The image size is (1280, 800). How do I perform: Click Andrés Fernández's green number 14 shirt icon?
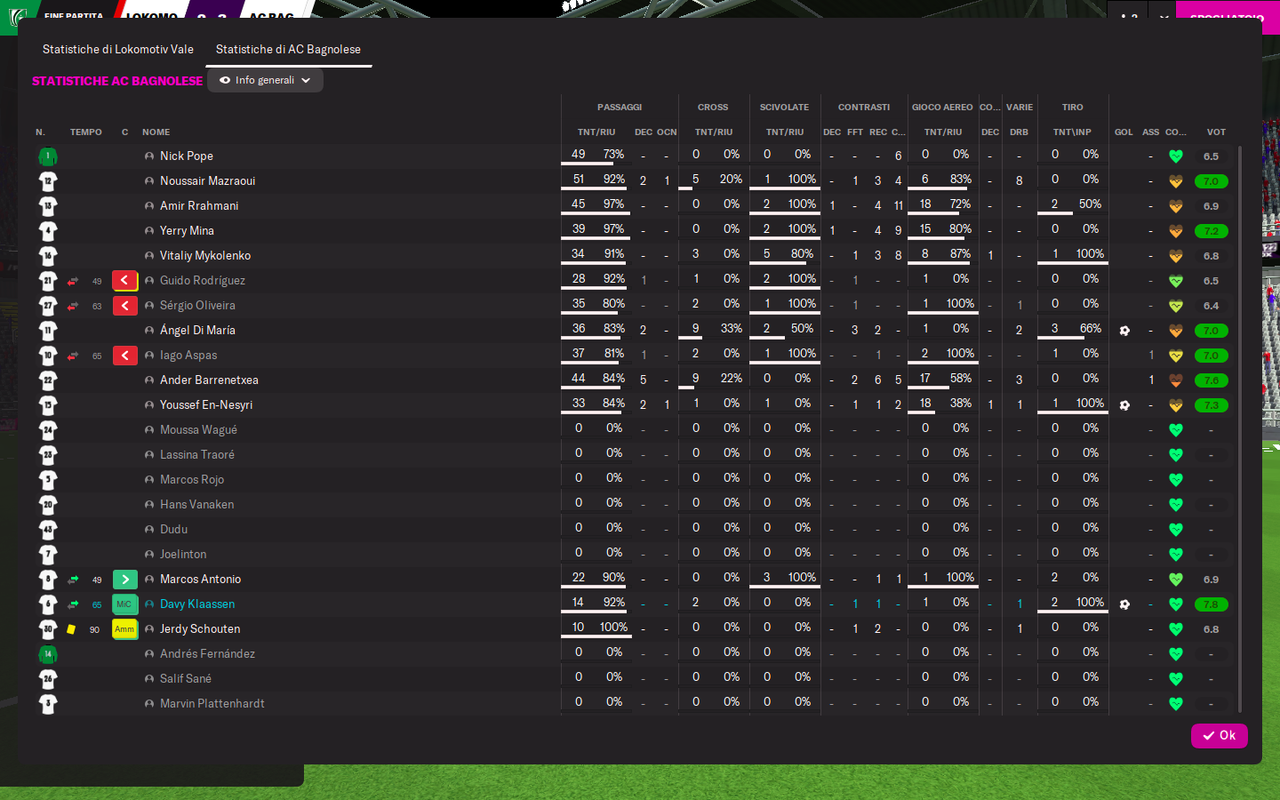point(47,654)
